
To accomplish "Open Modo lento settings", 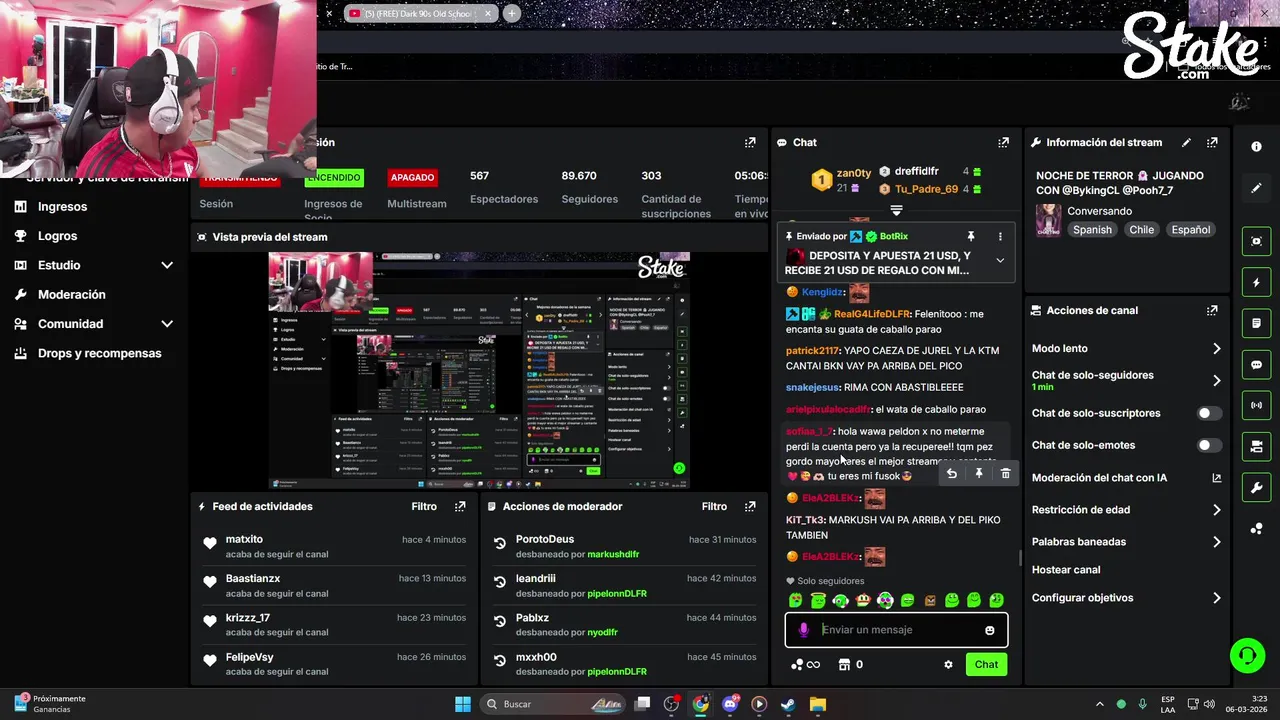I will point(1127,349).
